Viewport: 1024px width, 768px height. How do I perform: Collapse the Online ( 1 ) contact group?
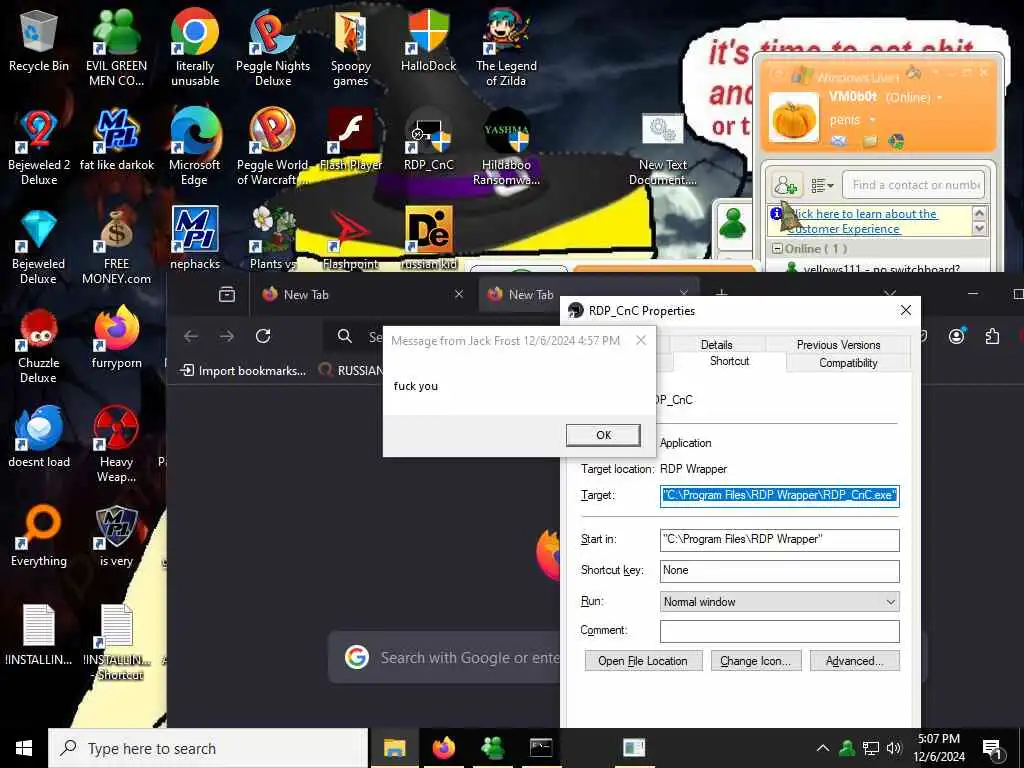coord(776,249)
